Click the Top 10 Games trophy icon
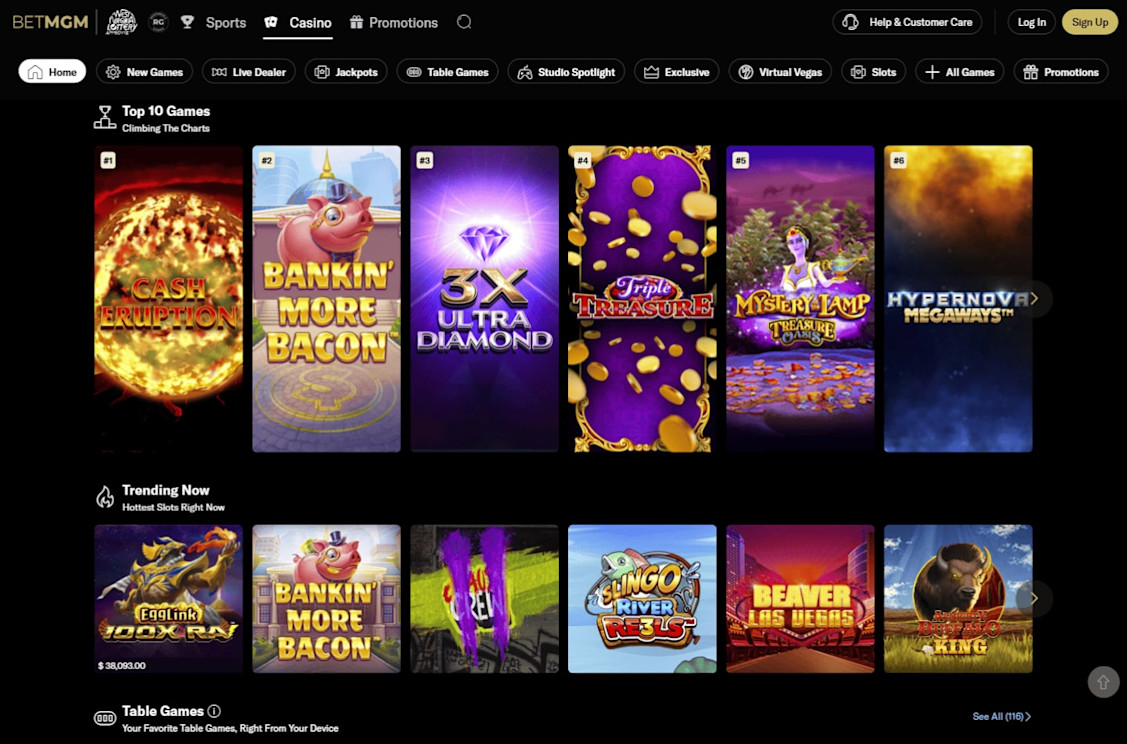Image resolution: width=1127 pixels, height=744 pixels. (x=105, y=117)
